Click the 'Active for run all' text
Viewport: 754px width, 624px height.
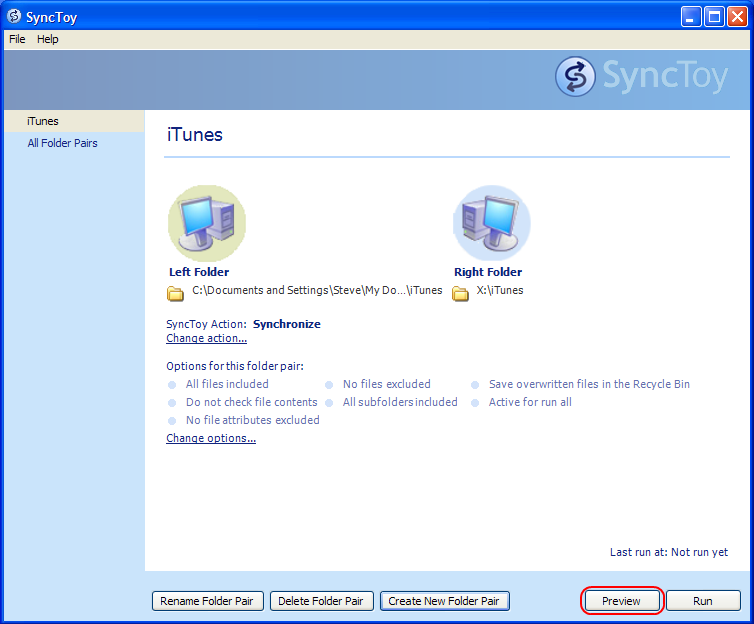click(x=530, y=402)
